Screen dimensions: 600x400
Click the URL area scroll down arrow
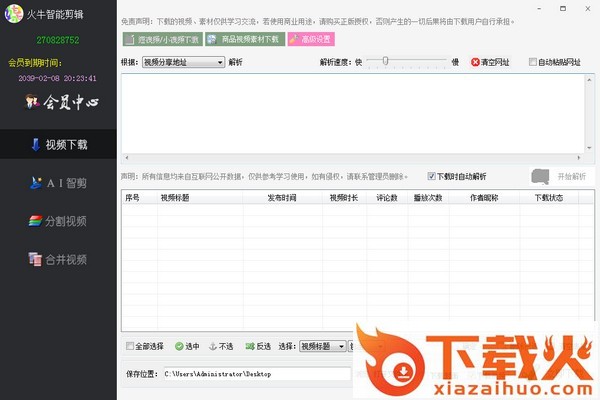(589, 148)
